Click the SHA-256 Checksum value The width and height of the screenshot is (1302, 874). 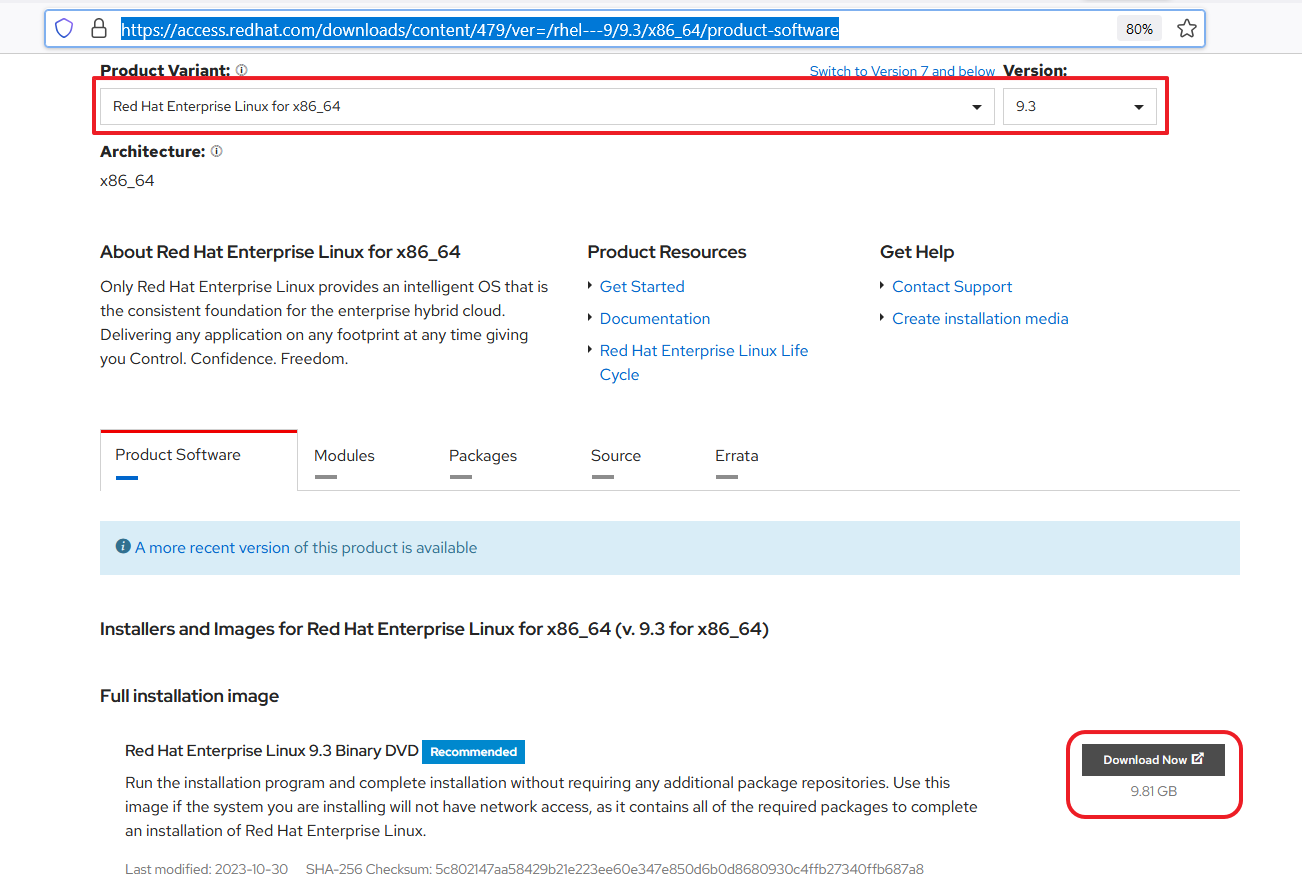[x=679, y=869]
